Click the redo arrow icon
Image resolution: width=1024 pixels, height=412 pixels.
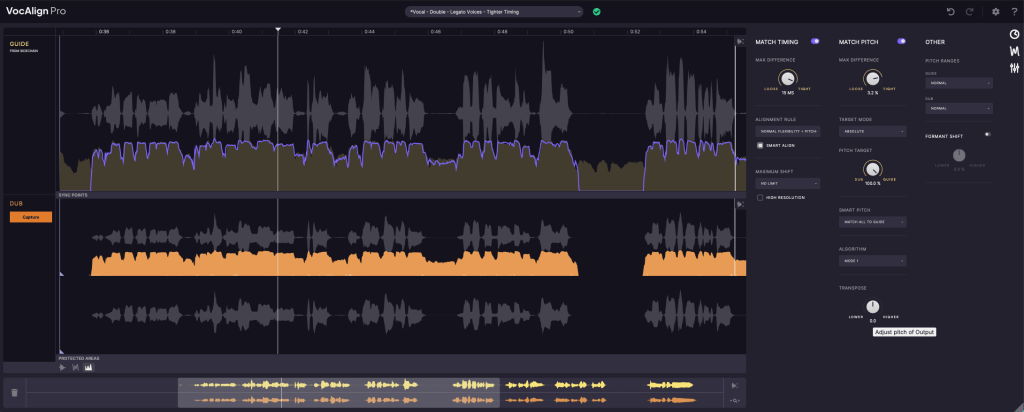[x=971, y=12]
